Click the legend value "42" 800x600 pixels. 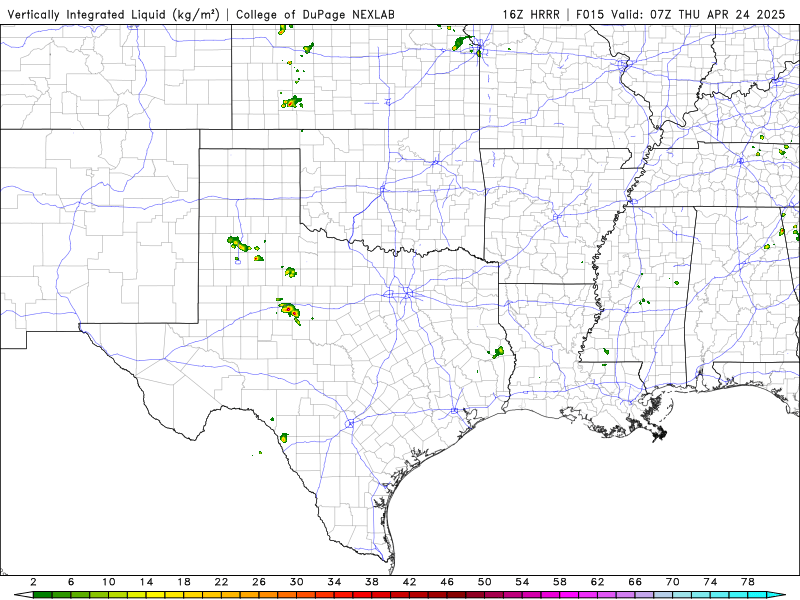(409, 582)
